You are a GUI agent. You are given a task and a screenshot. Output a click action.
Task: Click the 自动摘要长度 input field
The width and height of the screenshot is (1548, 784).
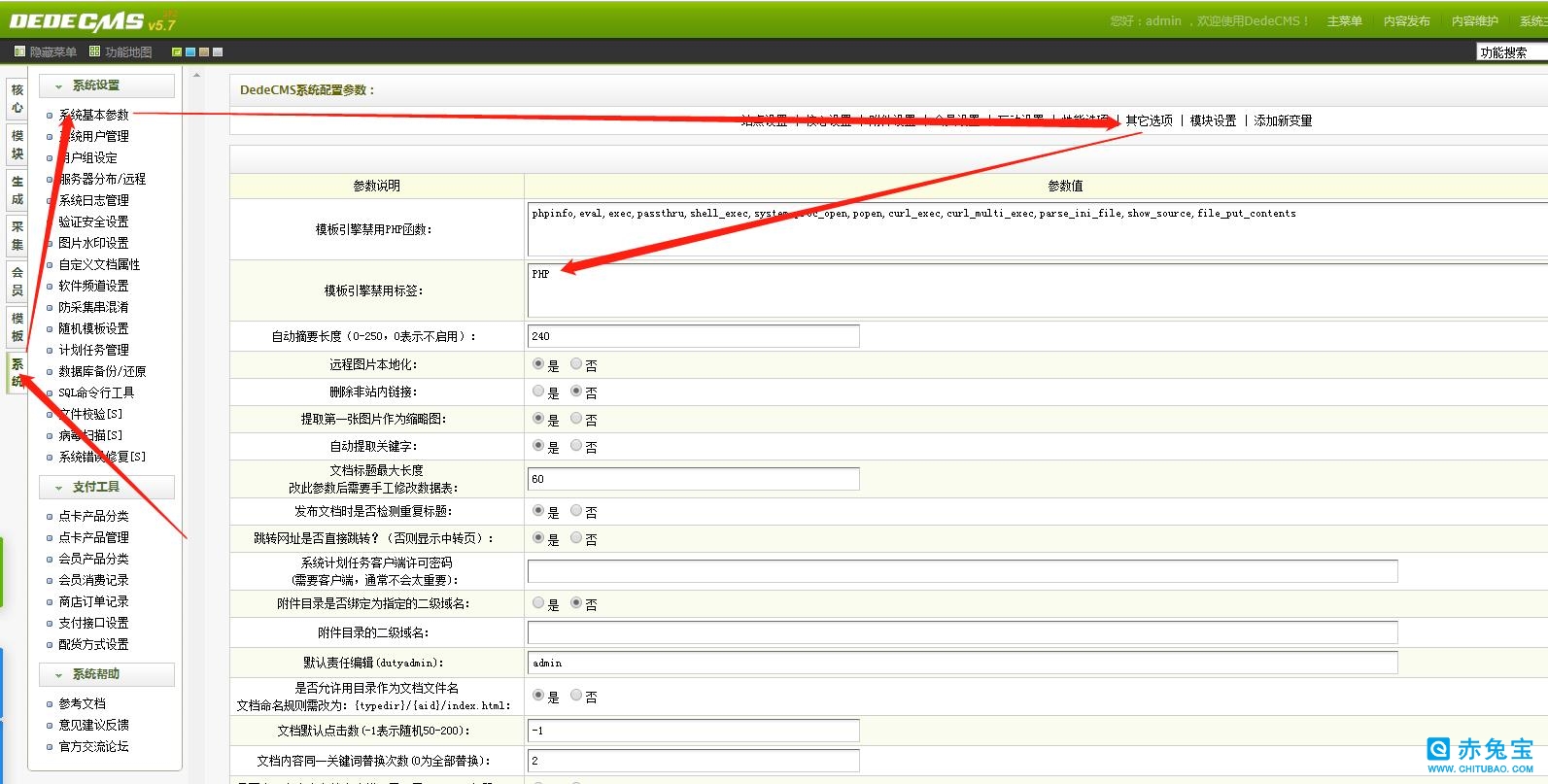coord(693,336)
